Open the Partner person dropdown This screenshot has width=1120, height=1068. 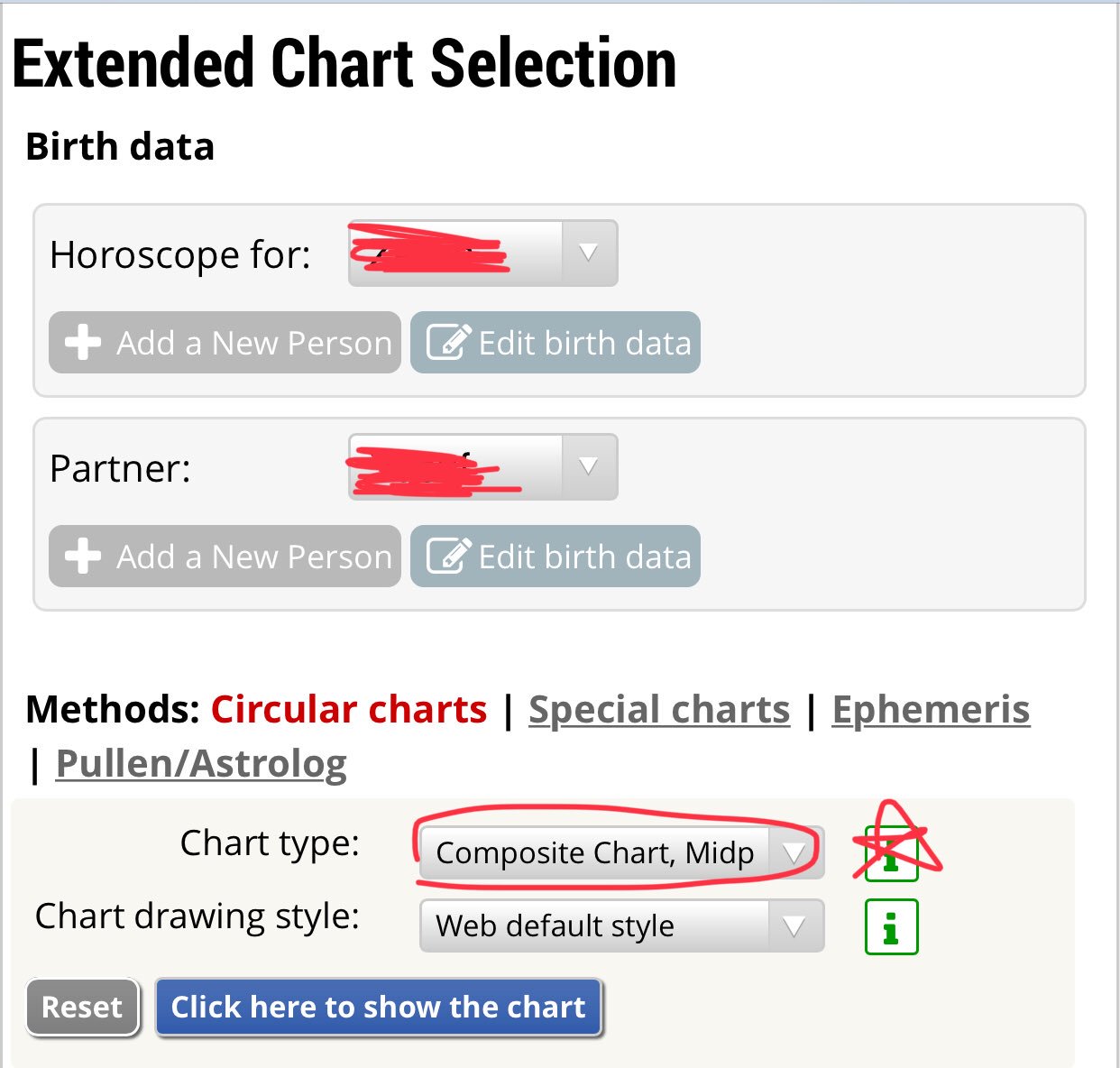click(483, 467)
